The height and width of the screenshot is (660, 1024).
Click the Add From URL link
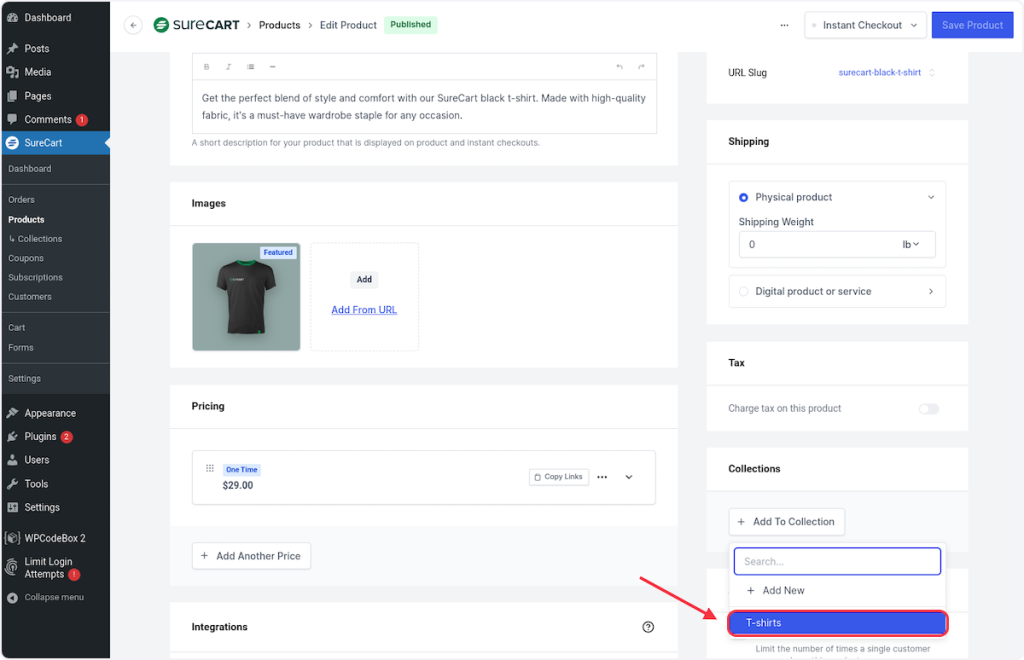tap(364, 310)
